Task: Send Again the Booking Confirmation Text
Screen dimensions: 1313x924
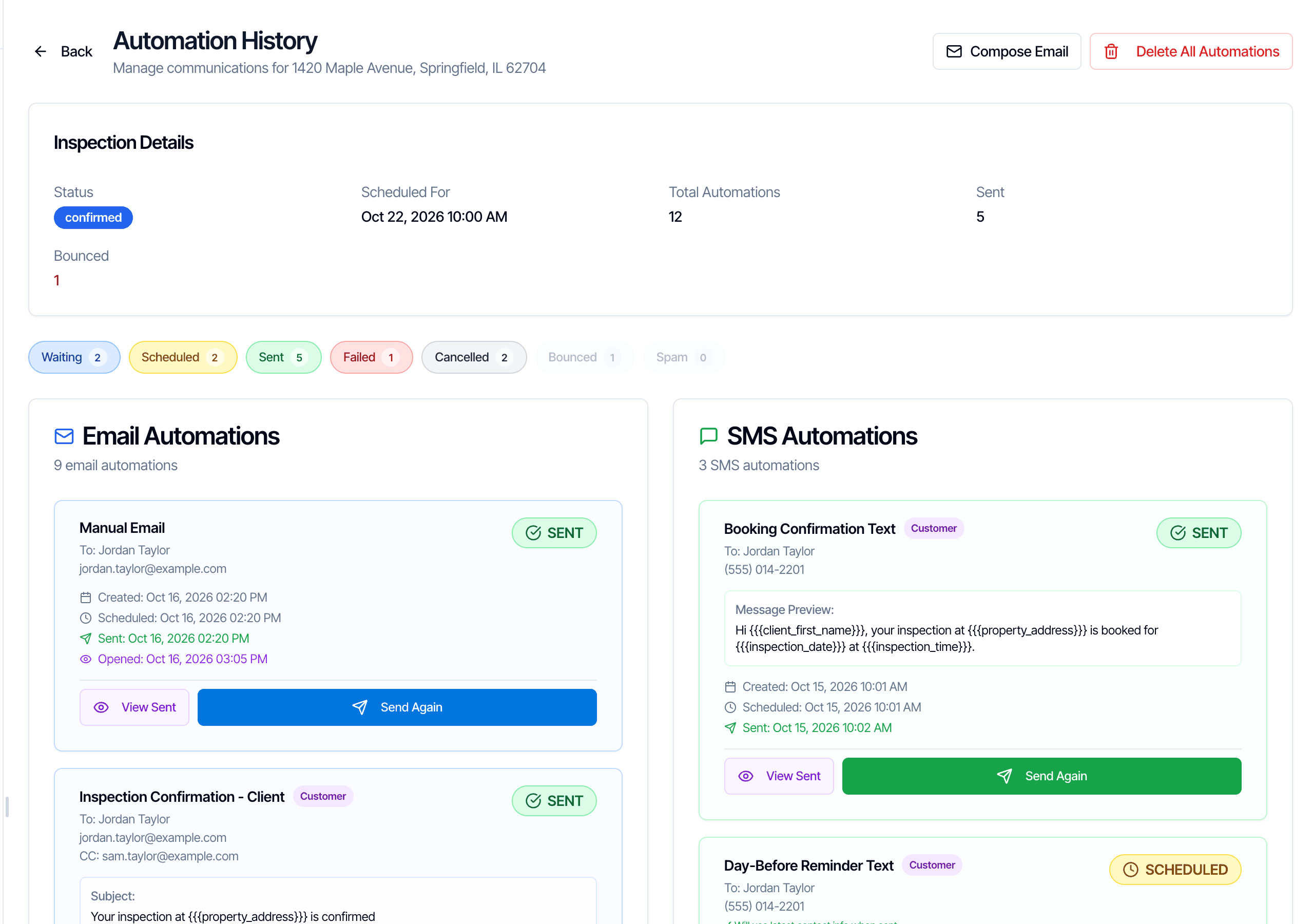Action: pyautogui.click(x=1041, y=776)
